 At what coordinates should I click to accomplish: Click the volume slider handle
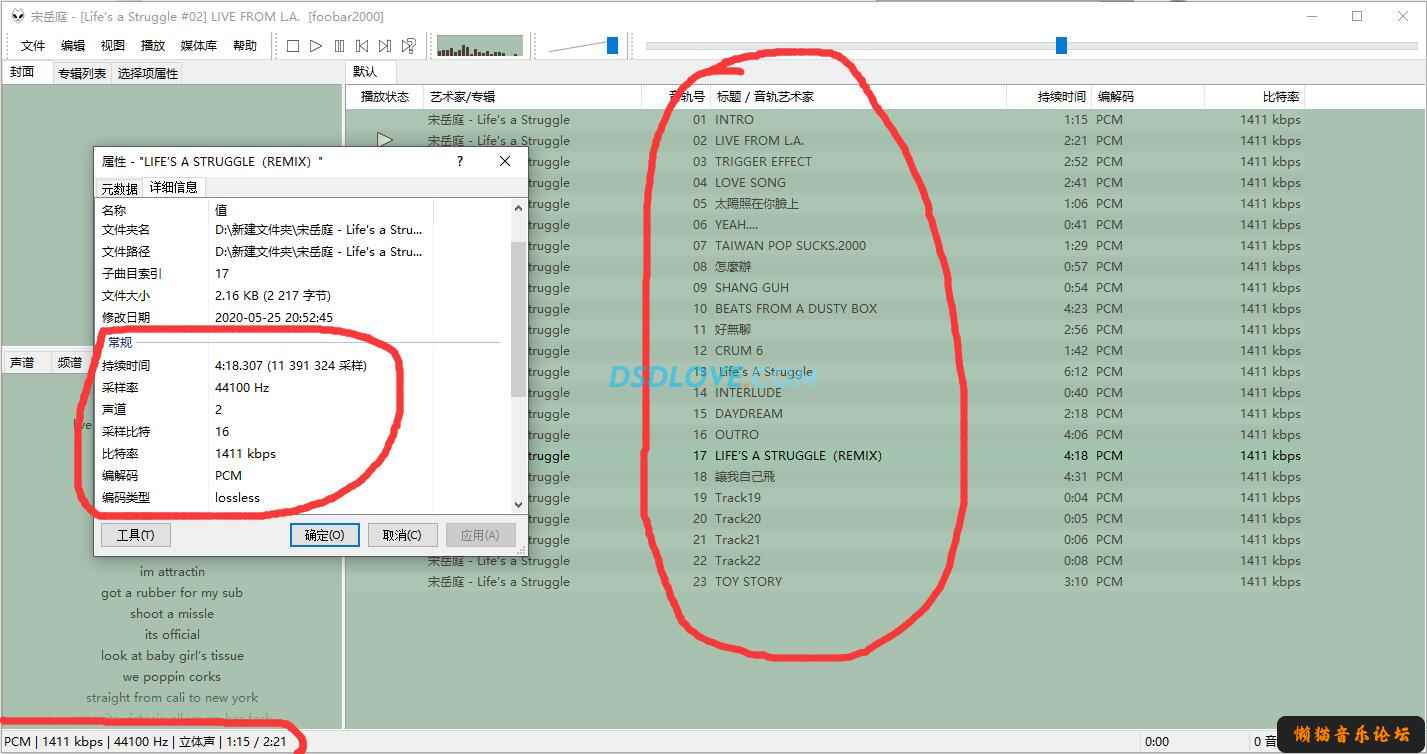612,45
